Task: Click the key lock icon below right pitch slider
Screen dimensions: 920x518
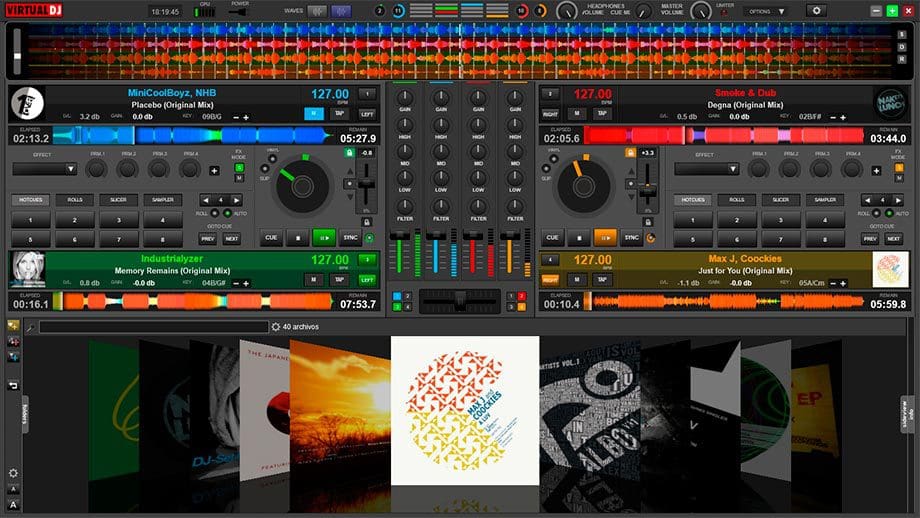Action: [x=648, y=222]
